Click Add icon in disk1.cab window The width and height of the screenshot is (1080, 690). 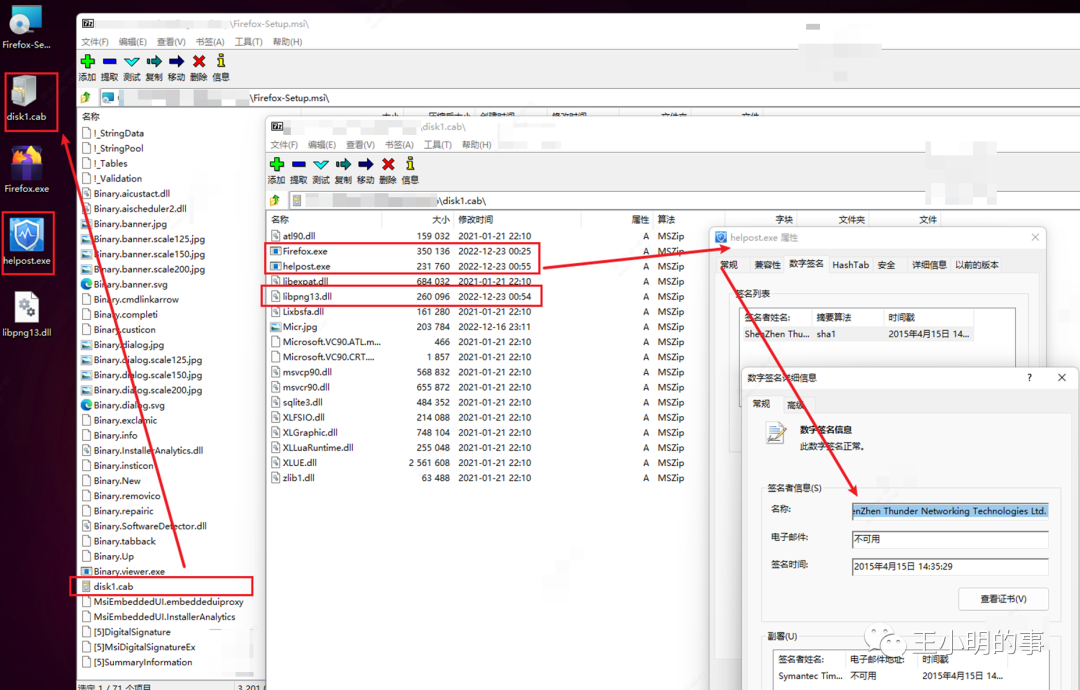point(277,164)
